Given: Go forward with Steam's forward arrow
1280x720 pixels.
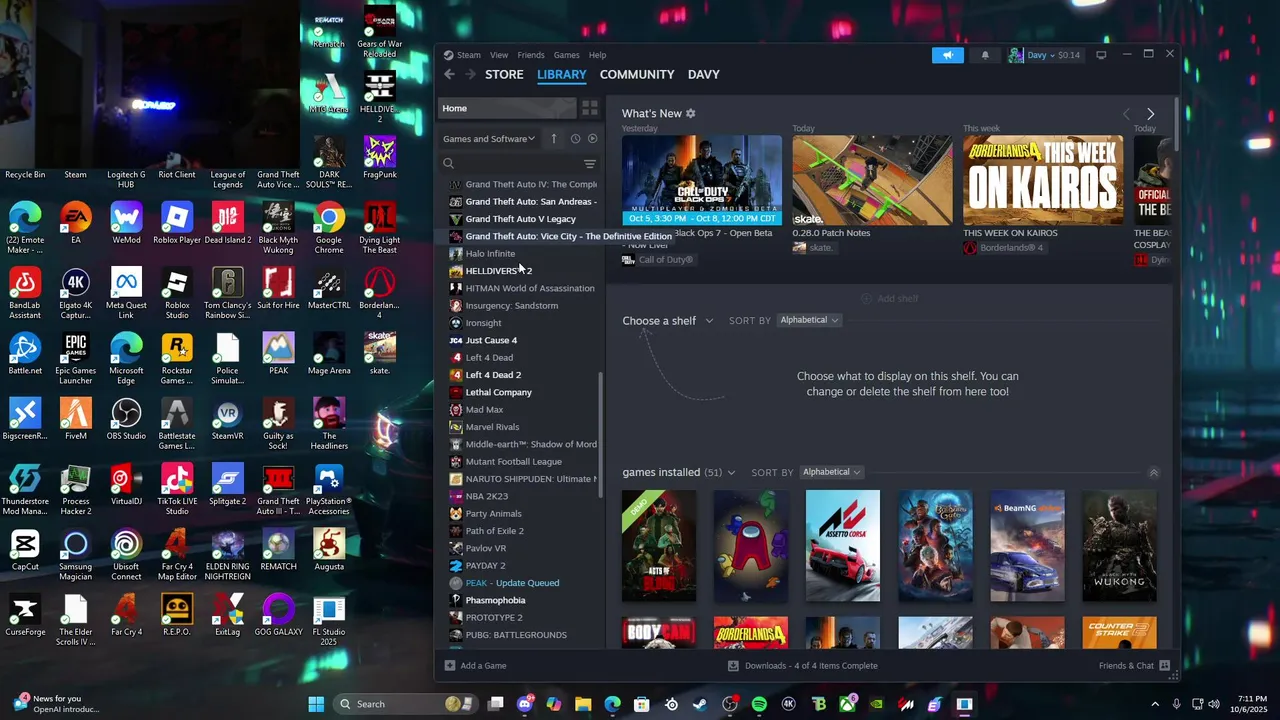Looking at the screenshot, I should [x=470, y=74].
